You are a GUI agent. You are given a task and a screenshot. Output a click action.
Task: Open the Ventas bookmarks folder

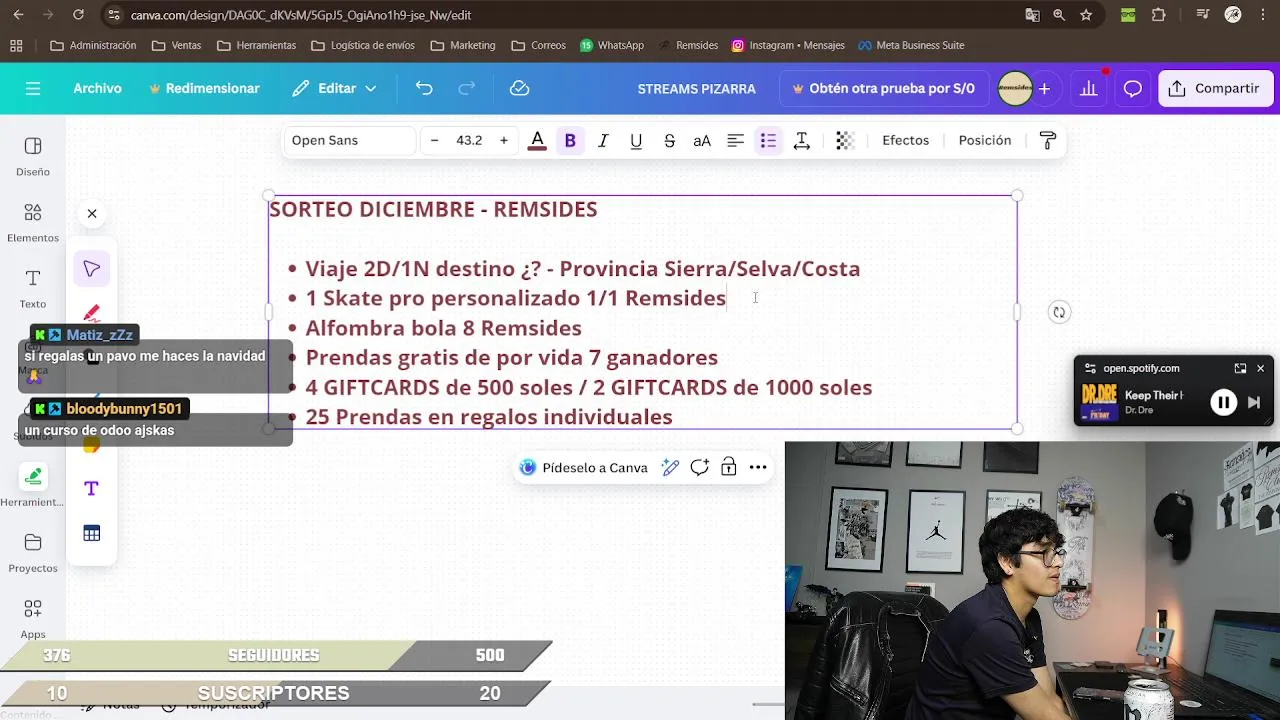pos(176,45)
